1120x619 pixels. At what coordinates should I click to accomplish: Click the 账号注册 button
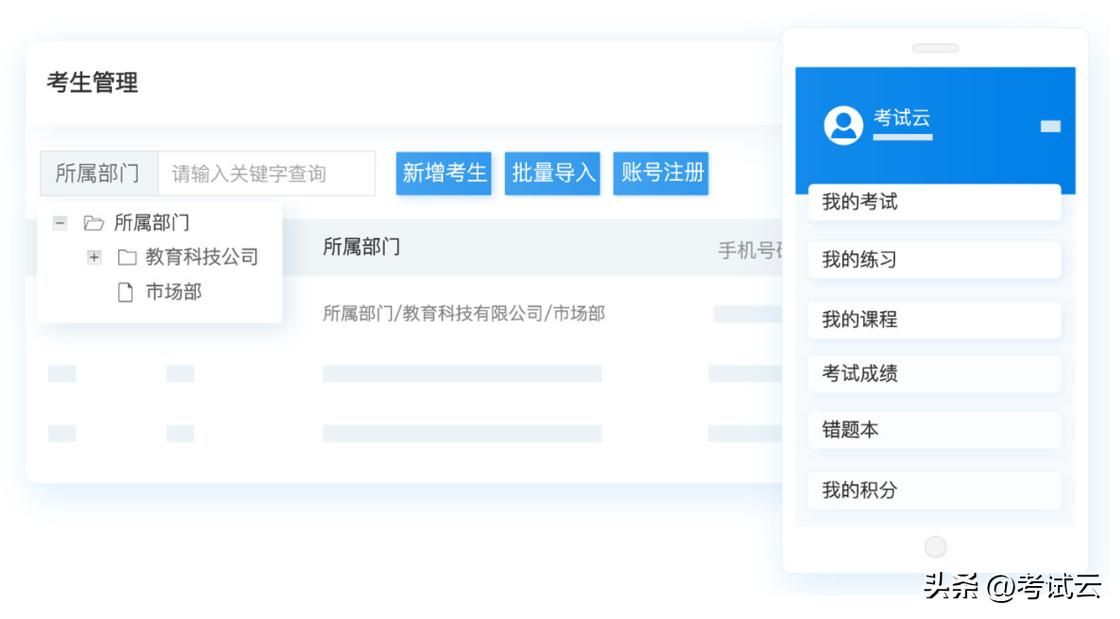pos(661,172)
